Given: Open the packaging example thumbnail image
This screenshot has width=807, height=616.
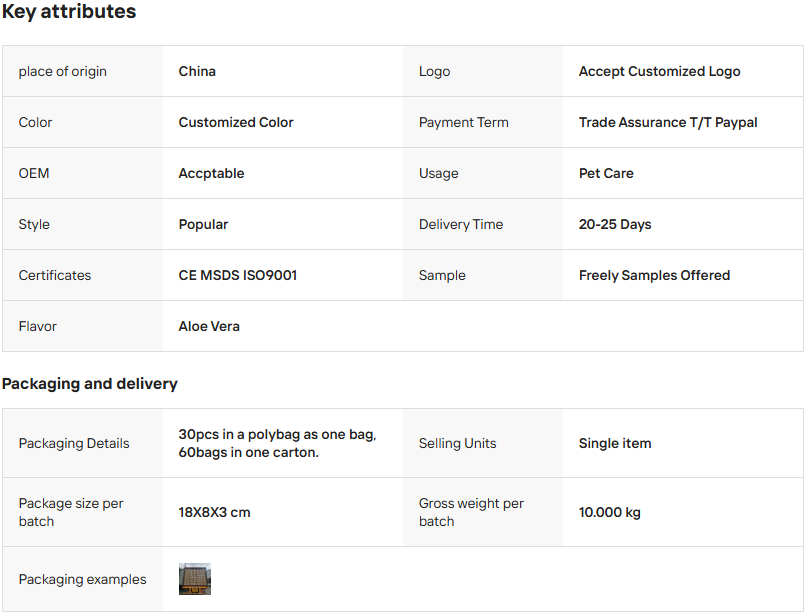Looking at the screenshot, I should tap(195, 579).
